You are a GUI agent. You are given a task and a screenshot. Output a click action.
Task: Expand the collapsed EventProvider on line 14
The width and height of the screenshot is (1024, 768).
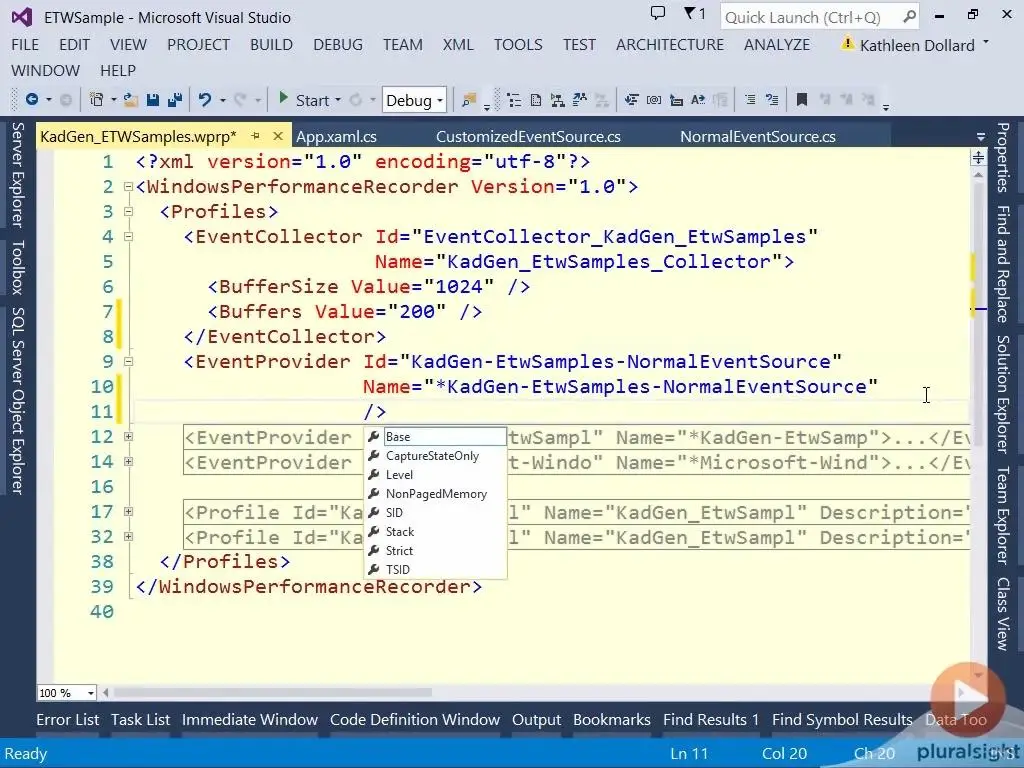(129, 462)
